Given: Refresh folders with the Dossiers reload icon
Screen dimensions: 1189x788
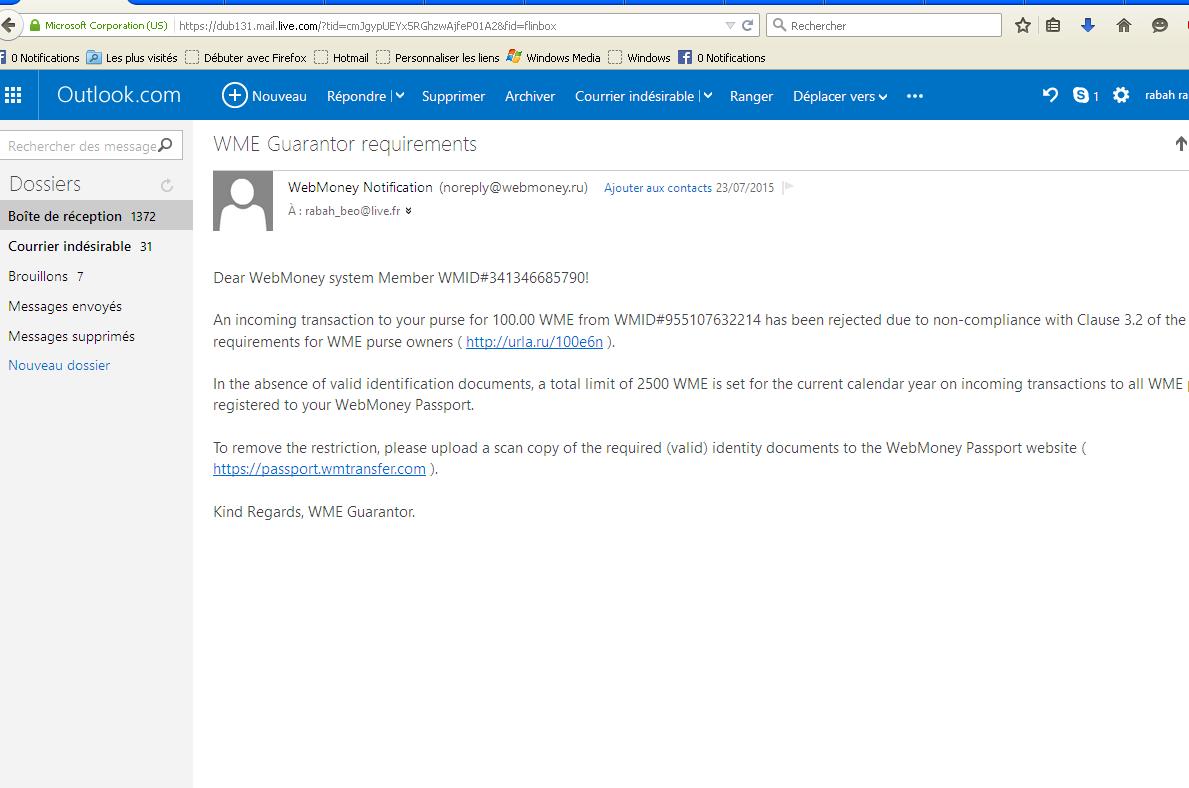Looking at the screenshot, I should coord(167,185).
